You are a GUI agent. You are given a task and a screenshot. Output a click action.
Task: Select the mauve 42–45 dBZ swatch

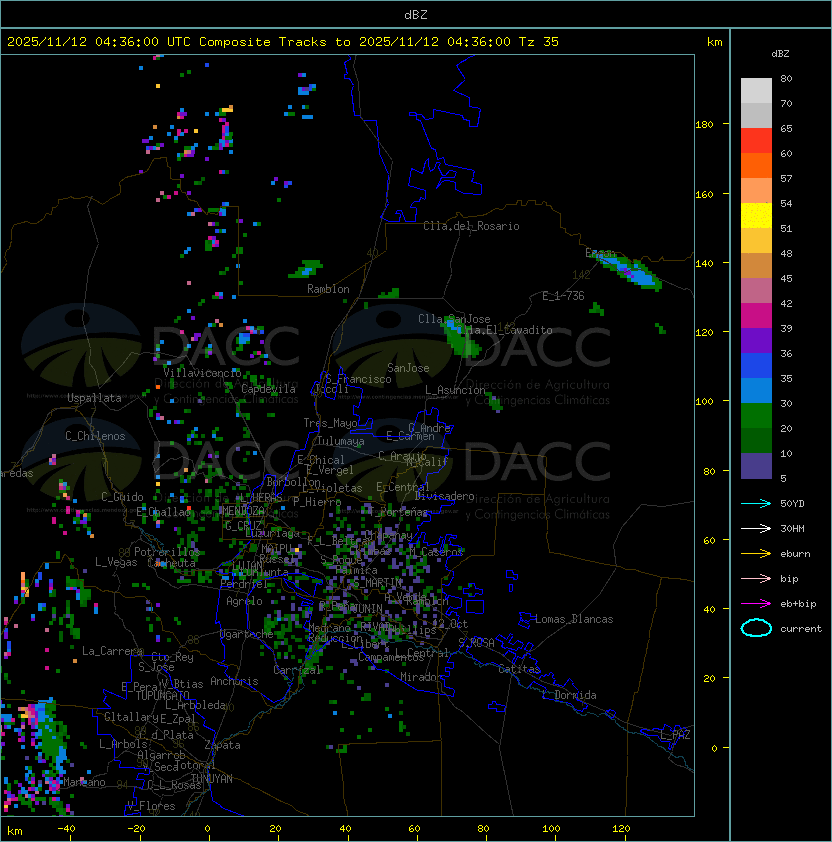(756, 291)
